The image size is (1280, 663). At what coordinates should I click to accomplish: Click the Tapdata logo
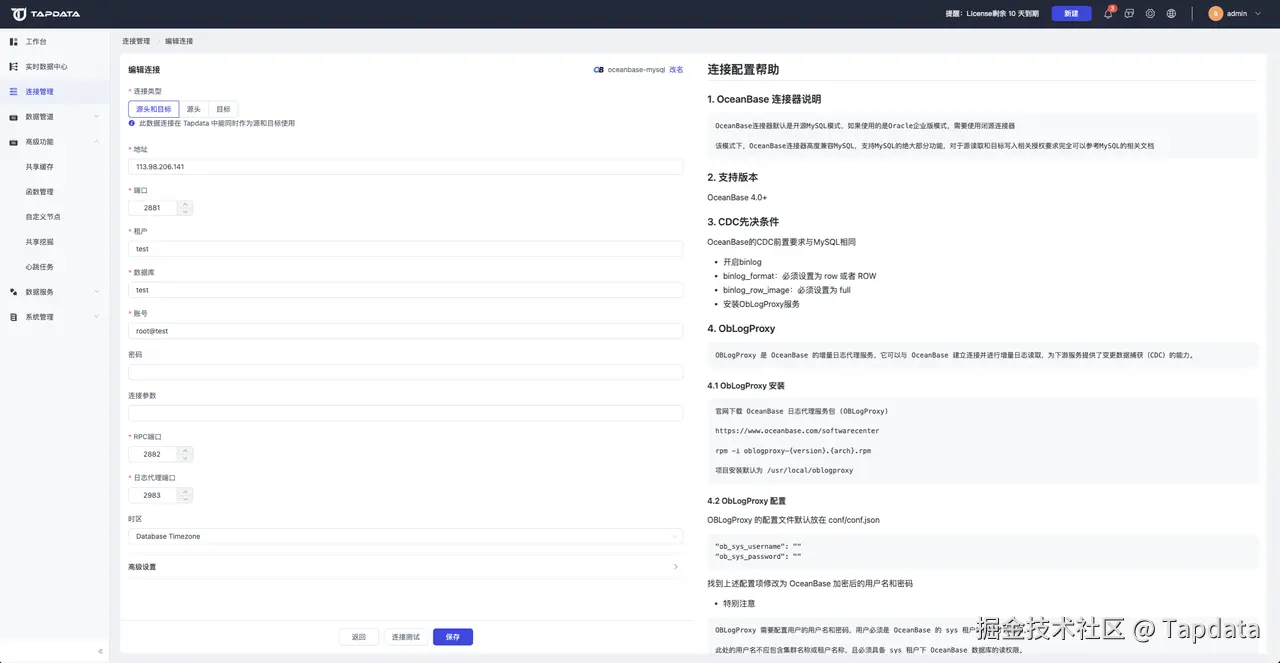46,14
